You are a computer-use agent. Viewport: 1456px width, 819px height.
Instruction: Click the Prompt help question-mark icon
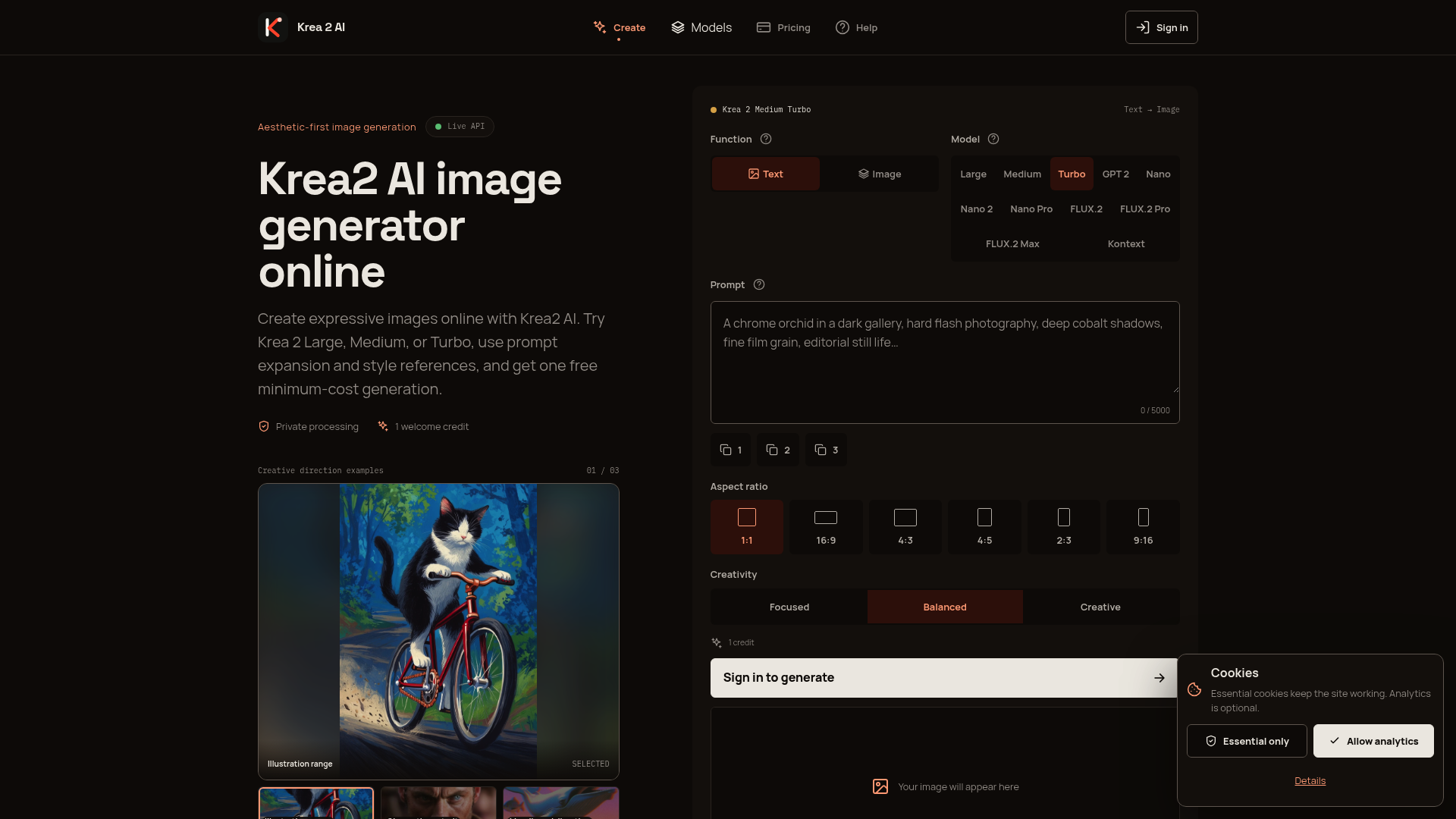[x=759, y=284]
